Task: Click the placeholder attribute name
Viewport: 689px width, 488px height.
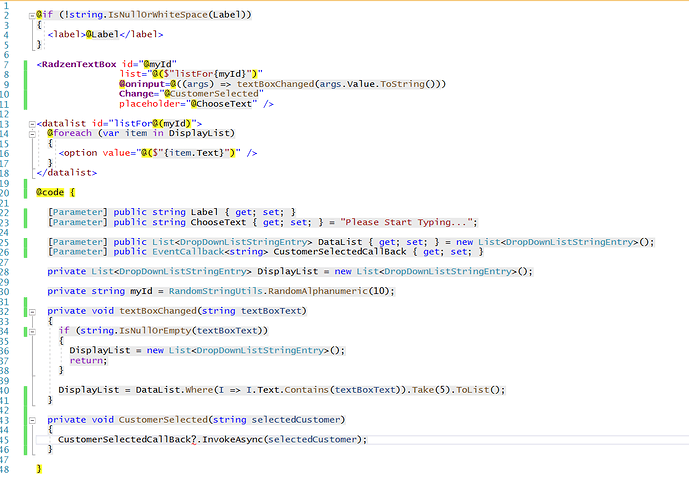Action: pos(149,104)
